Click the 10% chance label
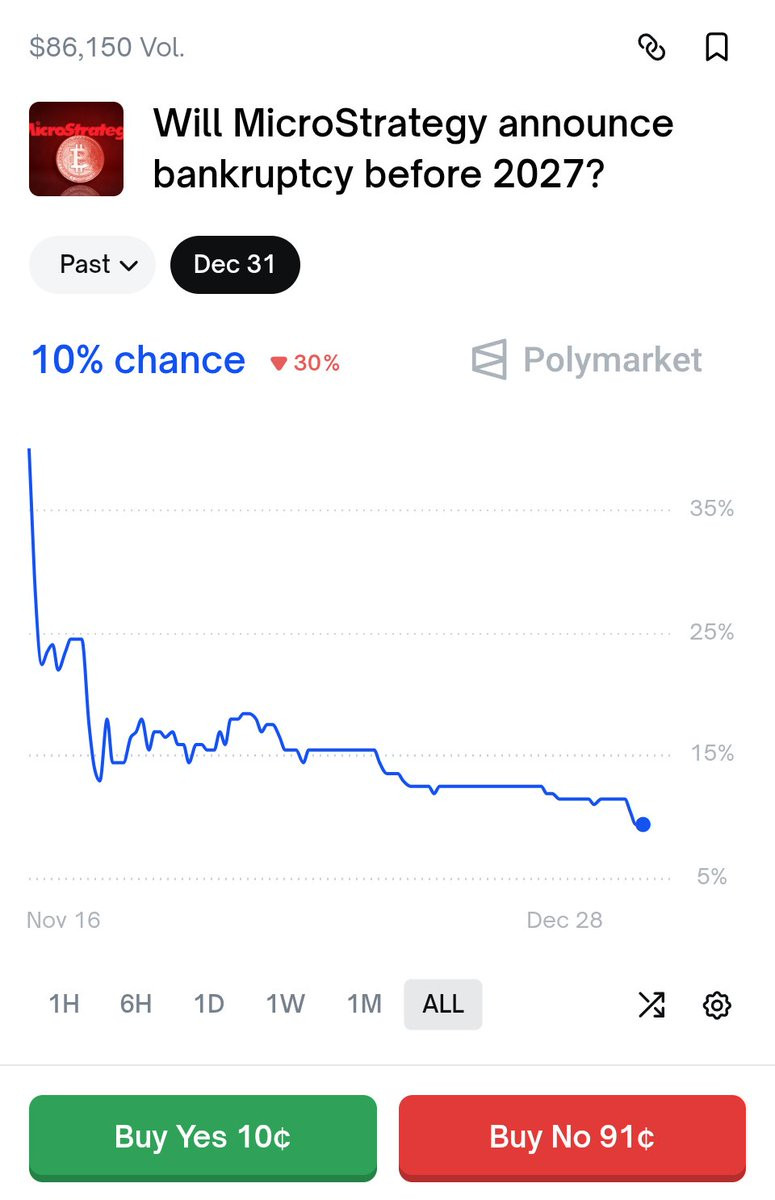 click(x=138, y=360)
